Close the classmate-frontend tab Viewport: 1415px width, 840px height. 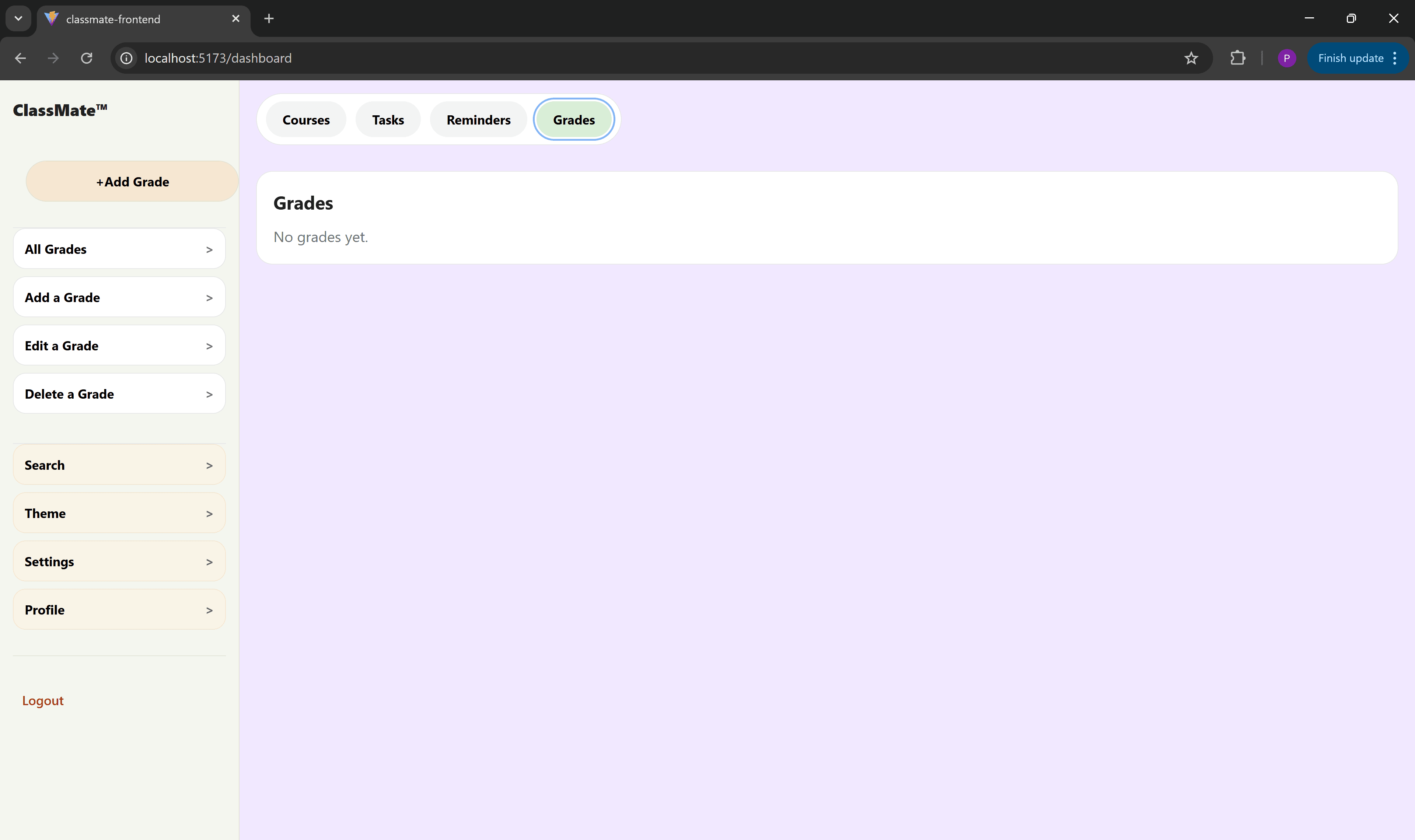[x=235, y=19]
